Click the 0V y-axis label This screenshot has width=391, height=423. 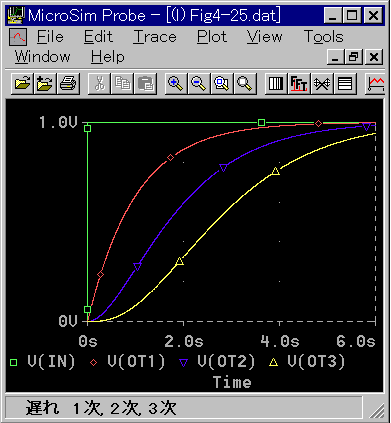[x=68, y=321]
